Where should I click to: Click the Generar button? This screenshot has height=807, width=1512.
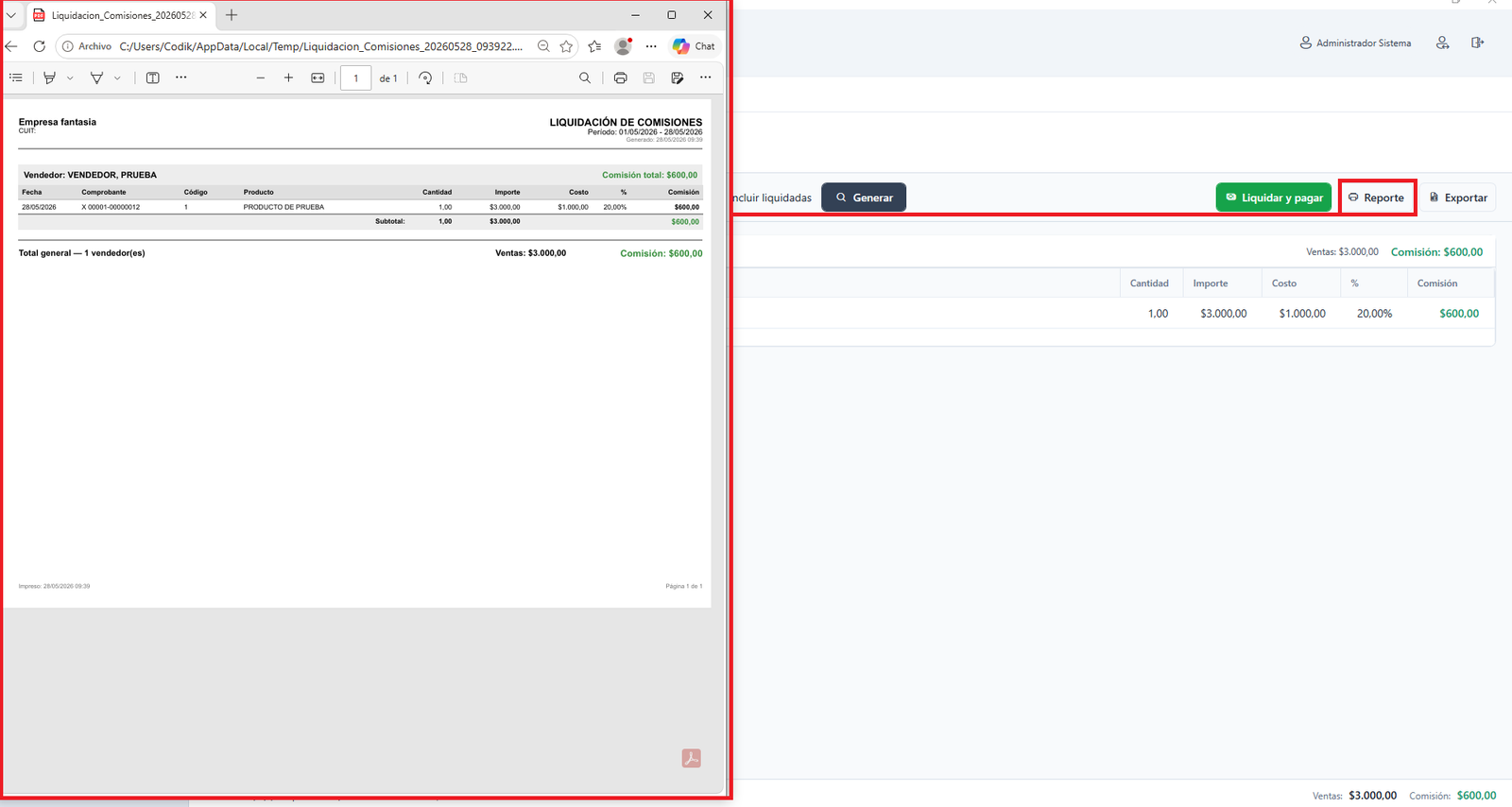pyautogui.click(x=864, y=197)
